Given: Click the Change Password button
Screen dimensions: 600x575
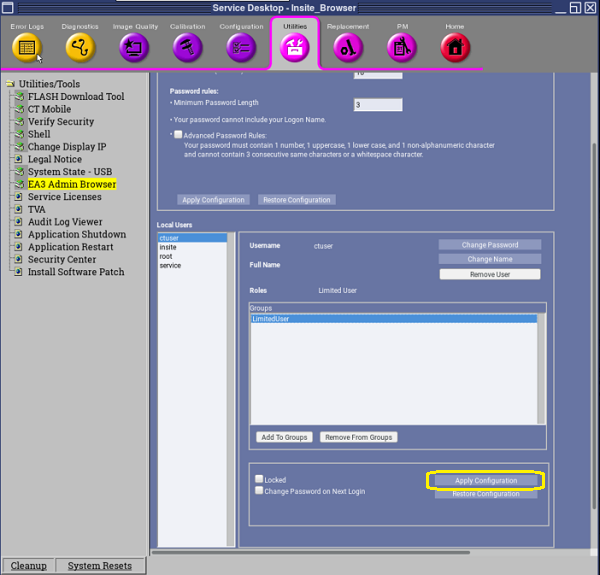Looking at the screenshot, I should [489, 245].
